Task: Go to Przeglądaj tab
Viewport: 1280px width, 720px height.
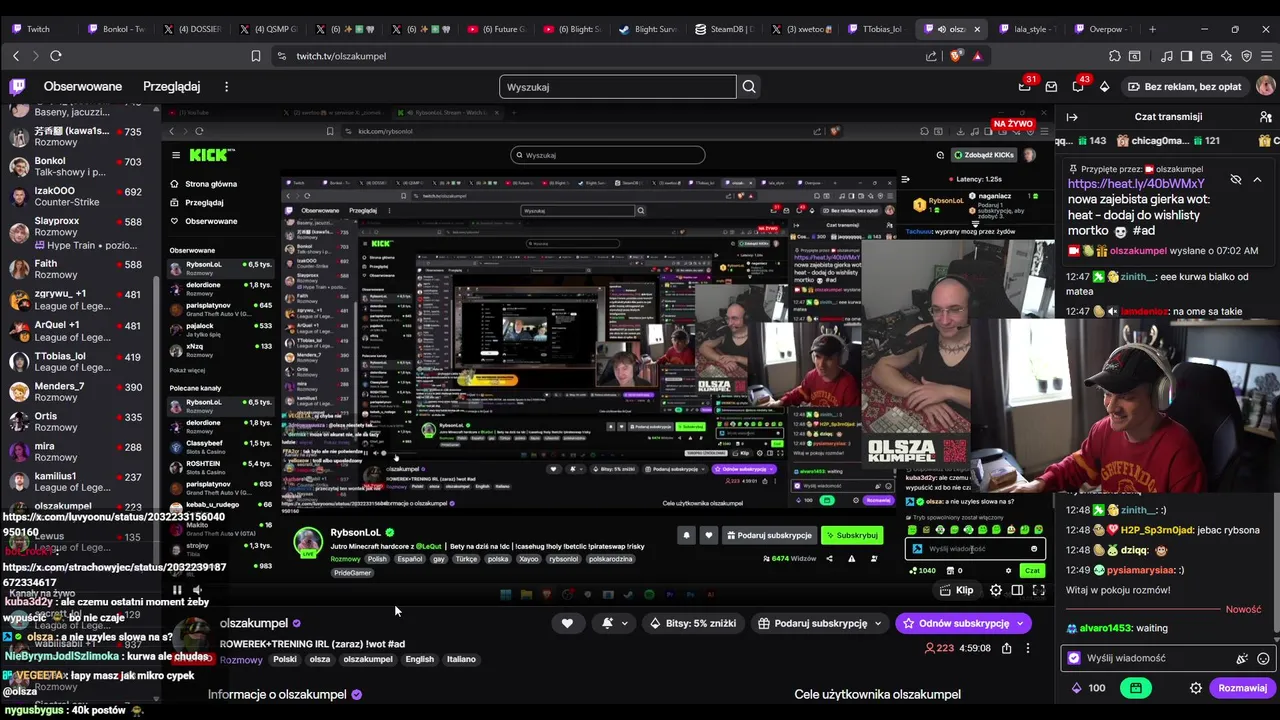Action: (171, 87)
